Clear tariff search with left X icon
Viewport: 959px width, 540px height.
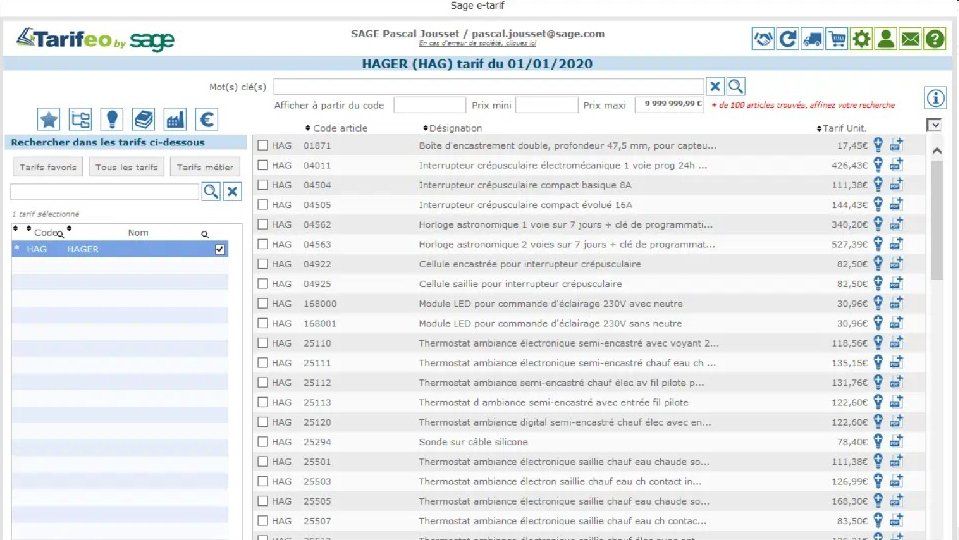pos(232,191)
